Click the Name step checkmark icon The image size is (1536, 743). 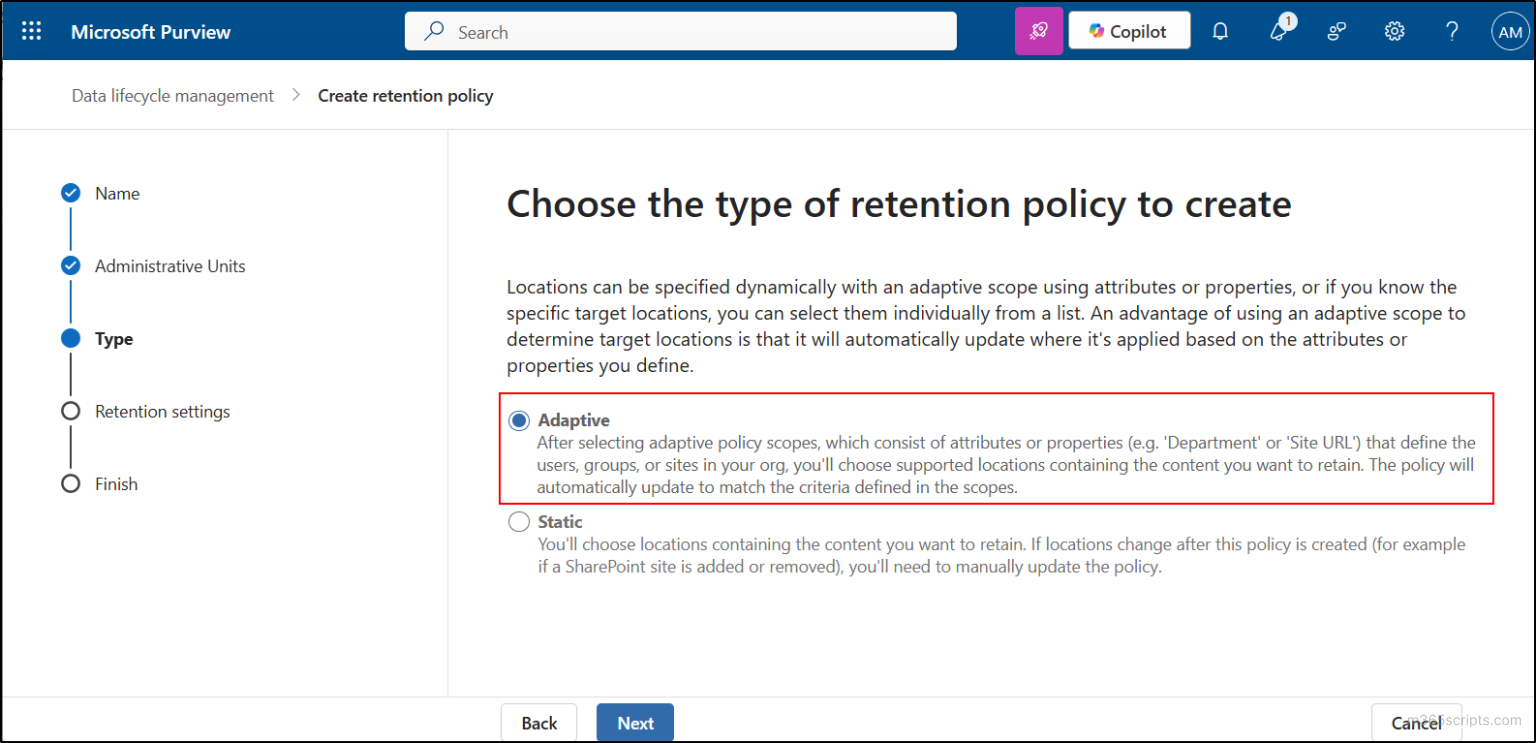70,193
